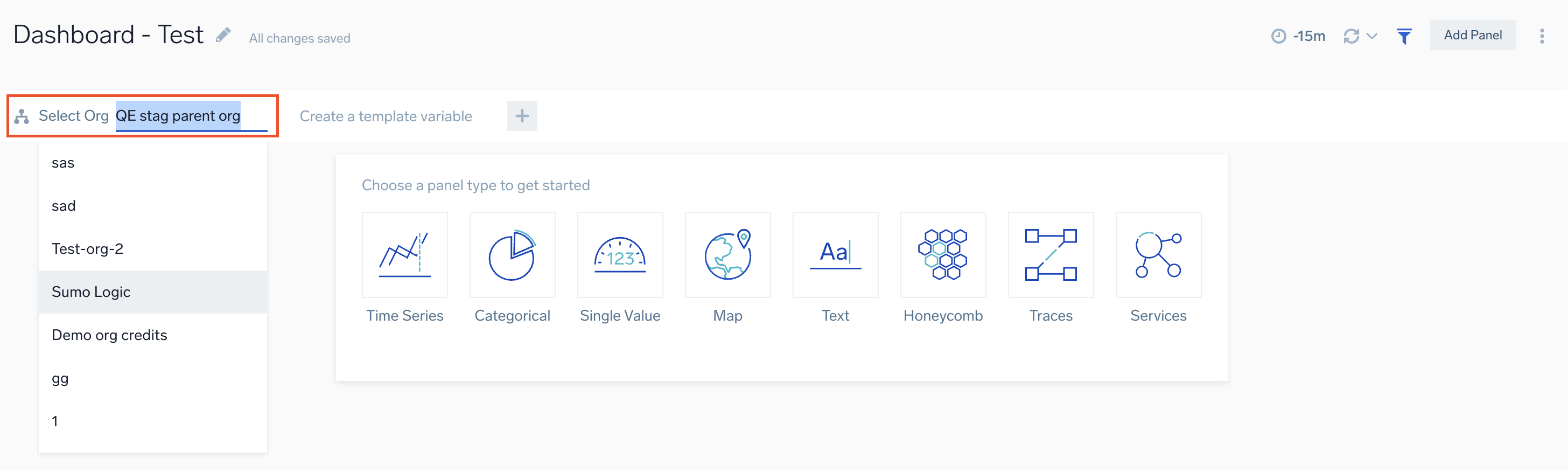The height and width of the screenshot is (471, 1568).
Task: Select Sumo Logic from the org list
Action: click(x=90, y=291)
